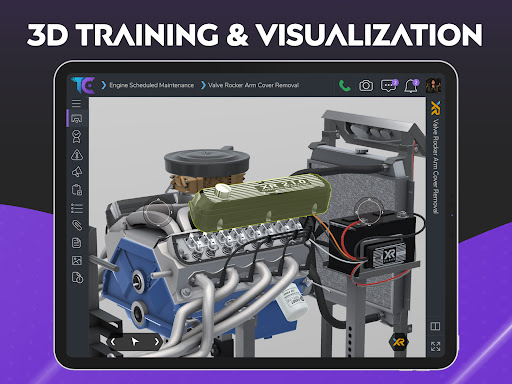Open the Valve Rocker Arm Cover Removal breadcrumb
Viewport: 512px width, 384px height.
254,85
